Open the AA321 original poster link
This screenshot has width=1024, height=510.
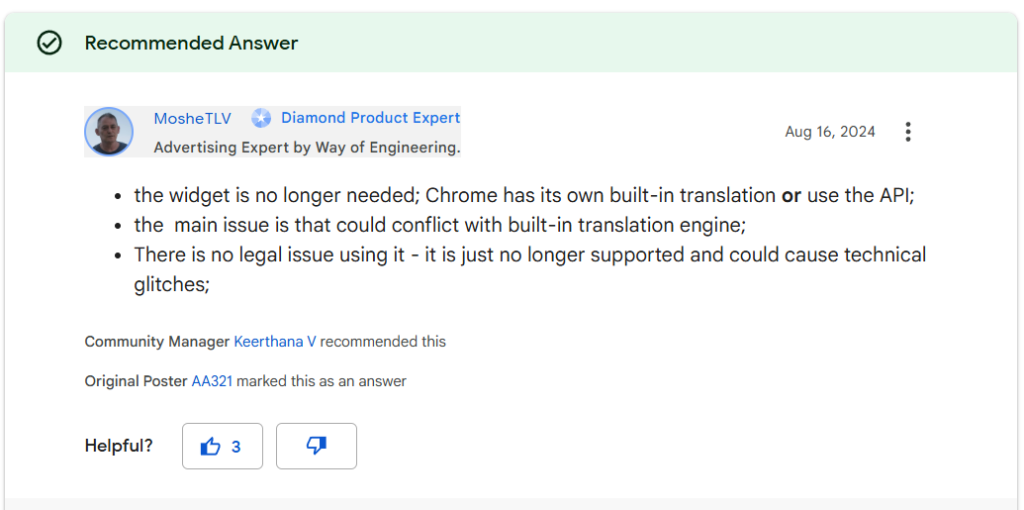(x=212, y=381)
